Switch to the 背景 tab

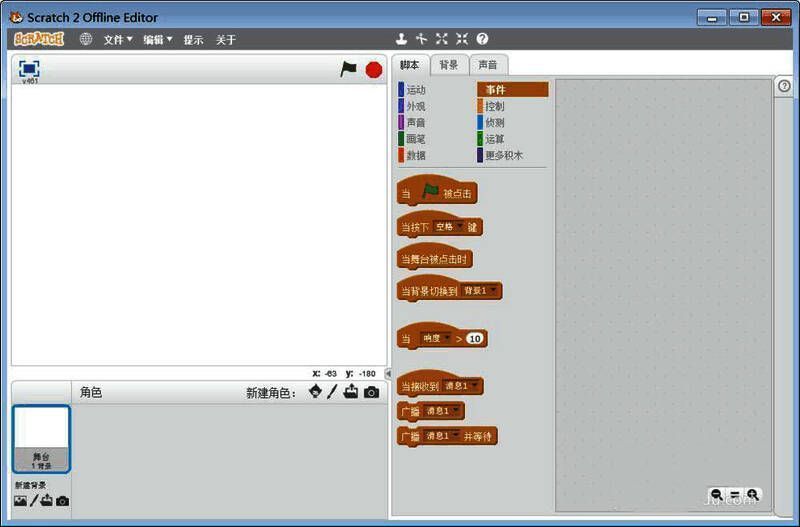pyautogui.click(x=449, y=65)
